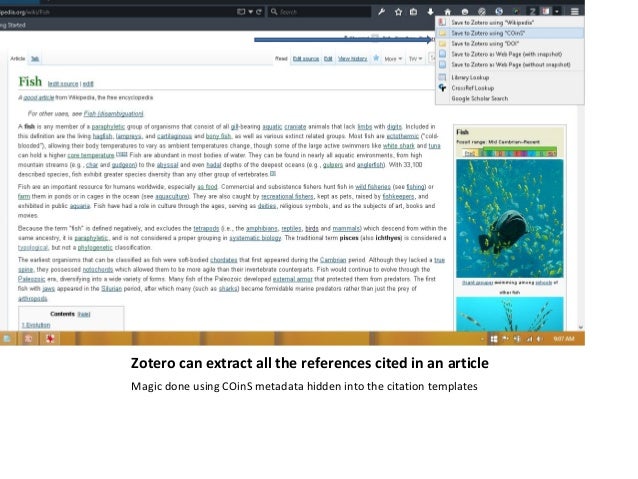
Task: Open the red taskbar application icon
Action: point(50,339)
